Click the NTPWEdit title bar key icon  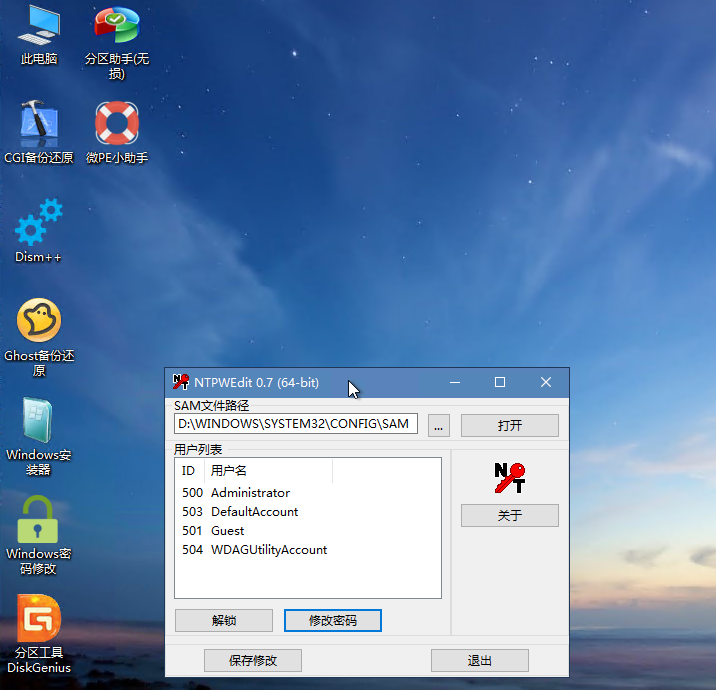tap(181, 382)
